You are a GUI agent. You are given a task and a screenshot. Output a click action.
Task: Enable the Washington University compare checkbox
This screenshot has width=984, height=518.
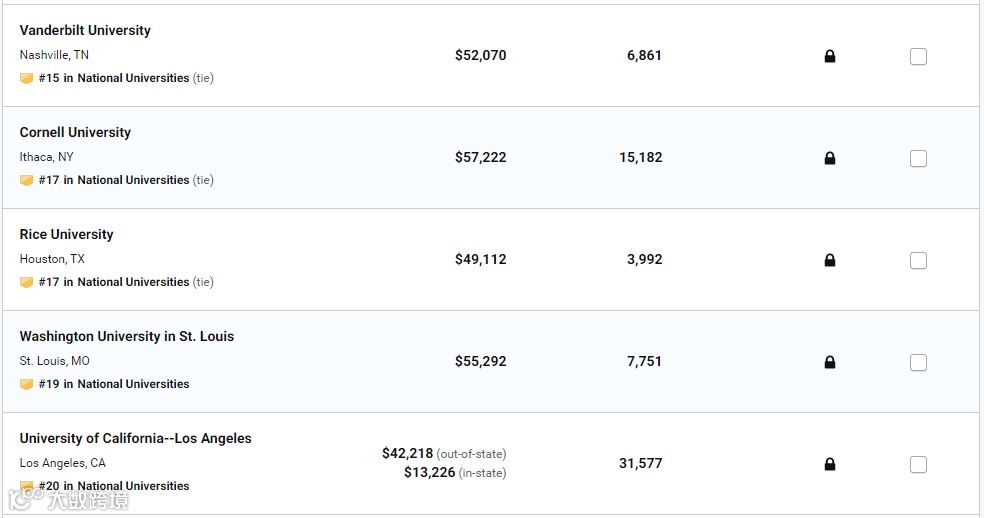click(918, 363)
